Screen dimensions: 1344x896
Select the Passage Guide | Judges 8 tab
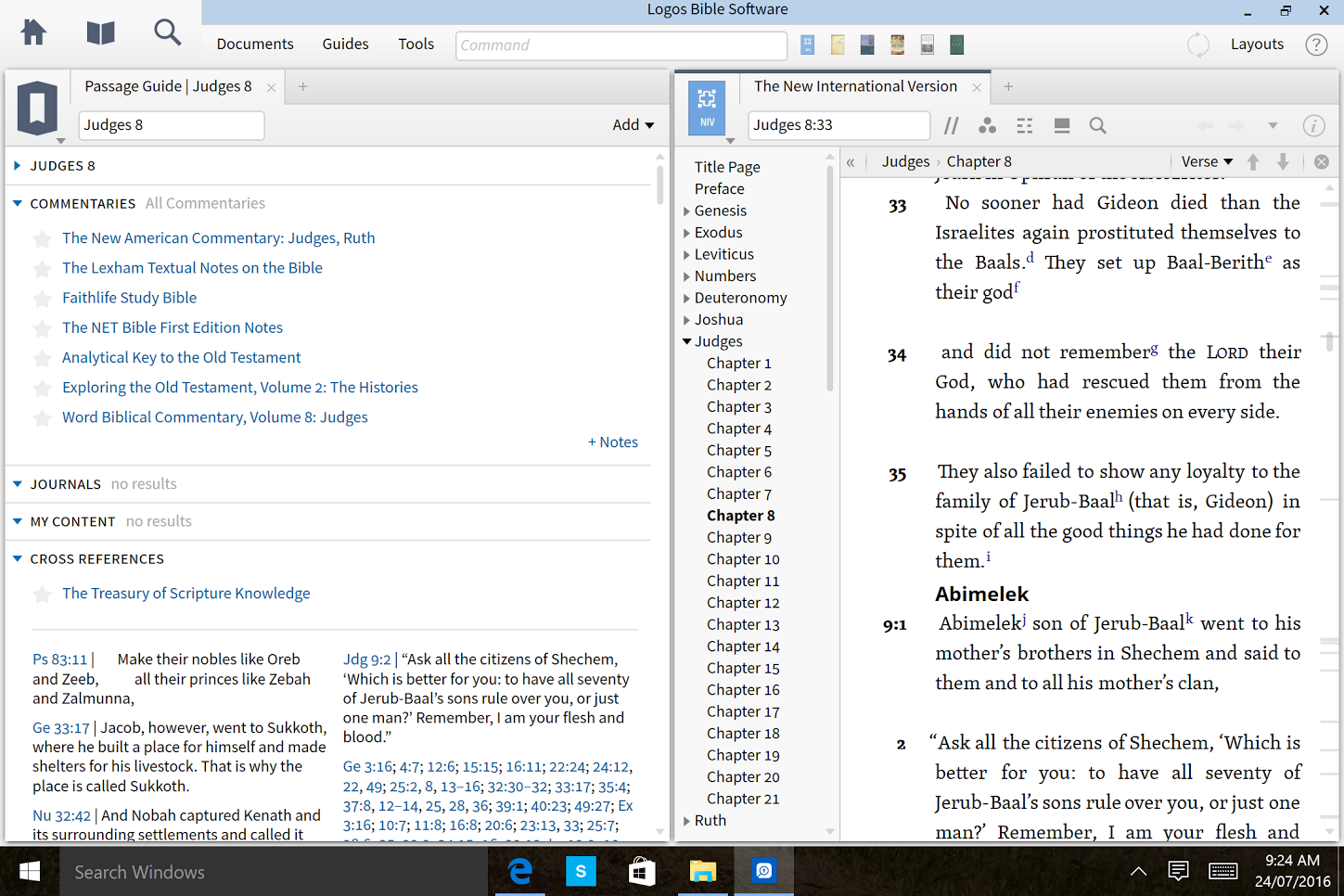tap(168, 86)
